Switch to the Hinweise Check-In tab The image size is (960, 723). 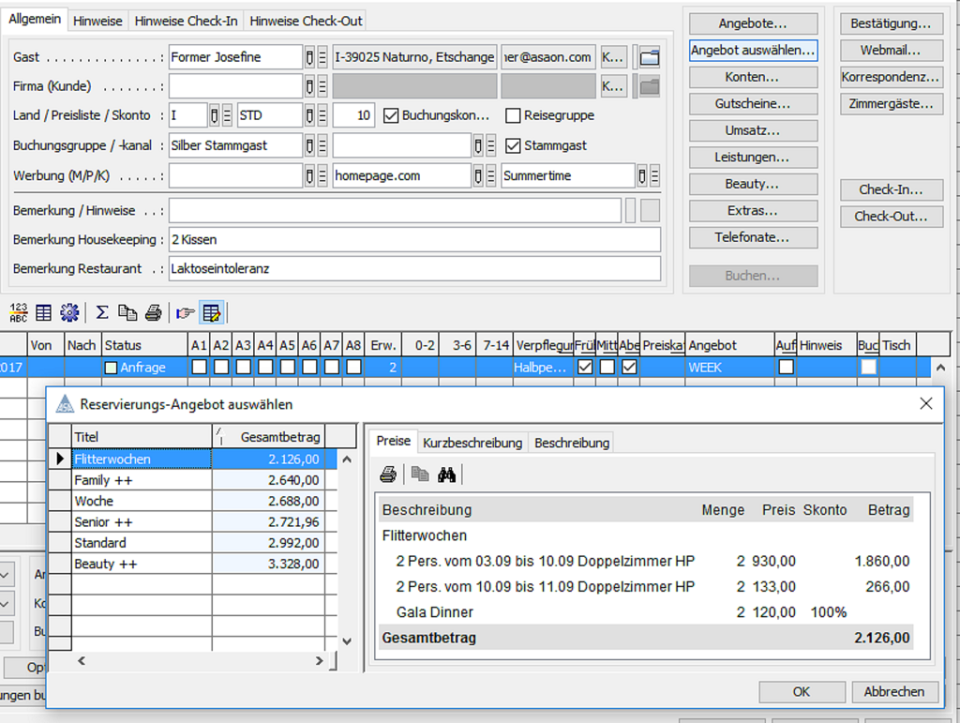tap(186, 20)
